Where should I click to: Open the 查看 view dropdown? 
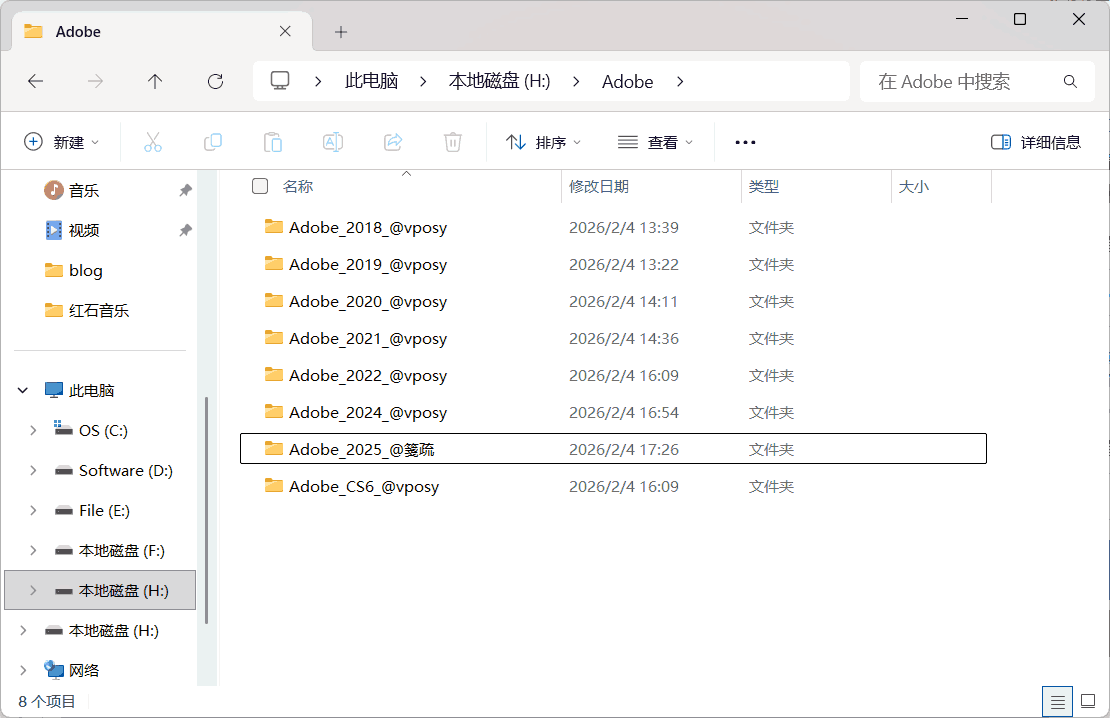[x=655, y=142]
